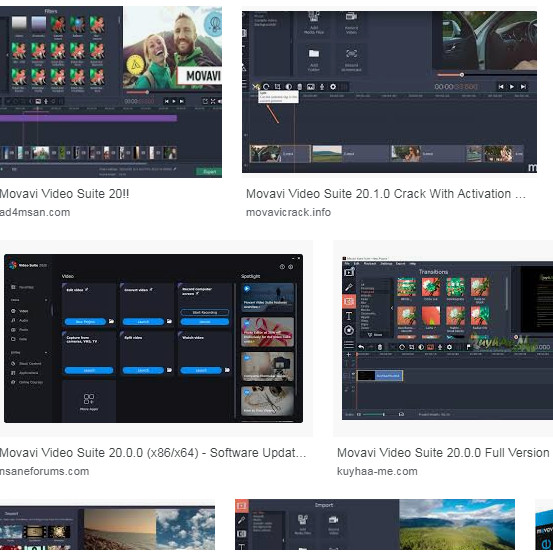Click Filters wand sidebar icon in kuyhaa-me.com image
553x553 pixels.
(x=349, y=287)
